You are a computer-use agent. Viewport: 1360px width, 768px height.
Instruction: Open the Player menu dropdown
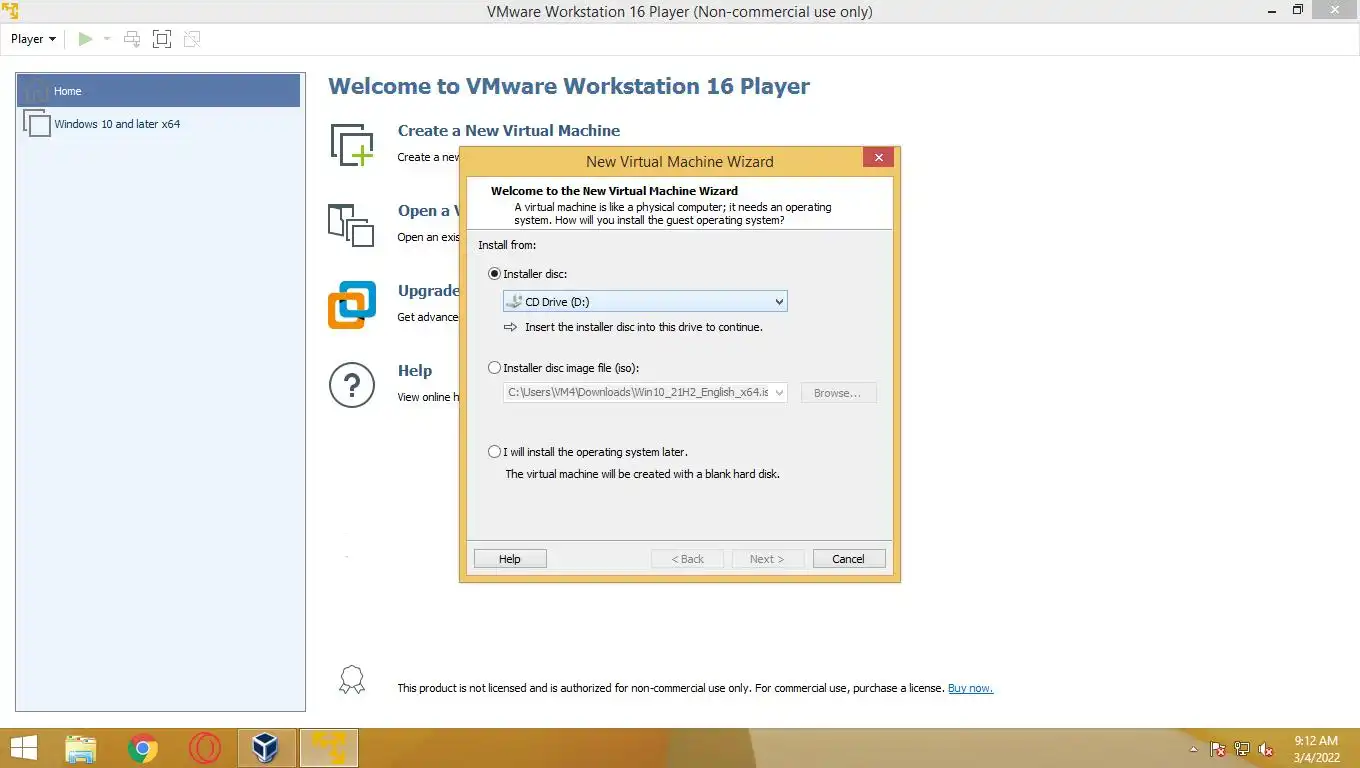[x=33, y=39]
